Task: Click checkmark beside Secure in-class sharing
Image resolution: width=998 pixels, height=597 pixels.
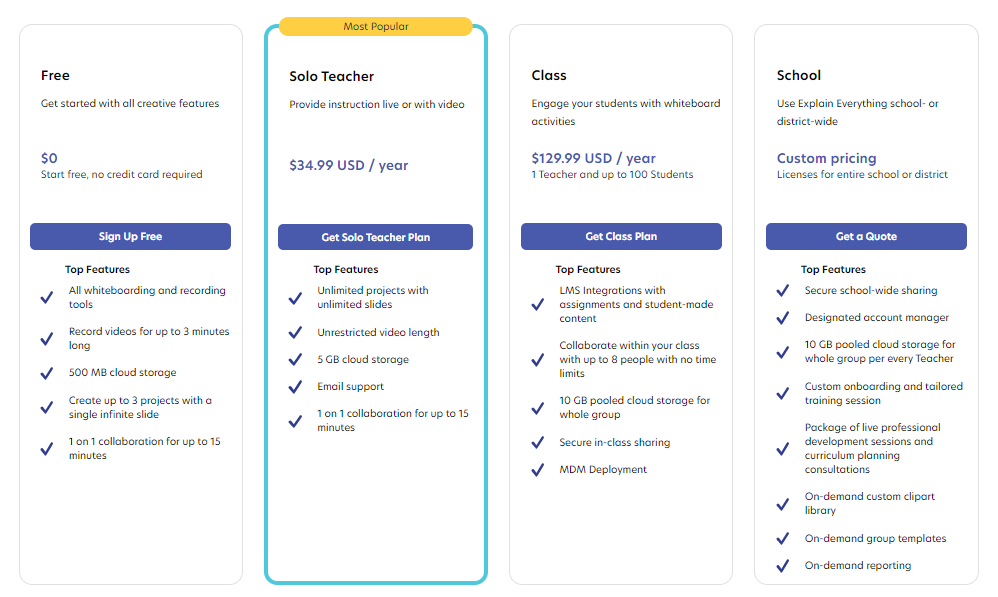Action: click(538, 442)
